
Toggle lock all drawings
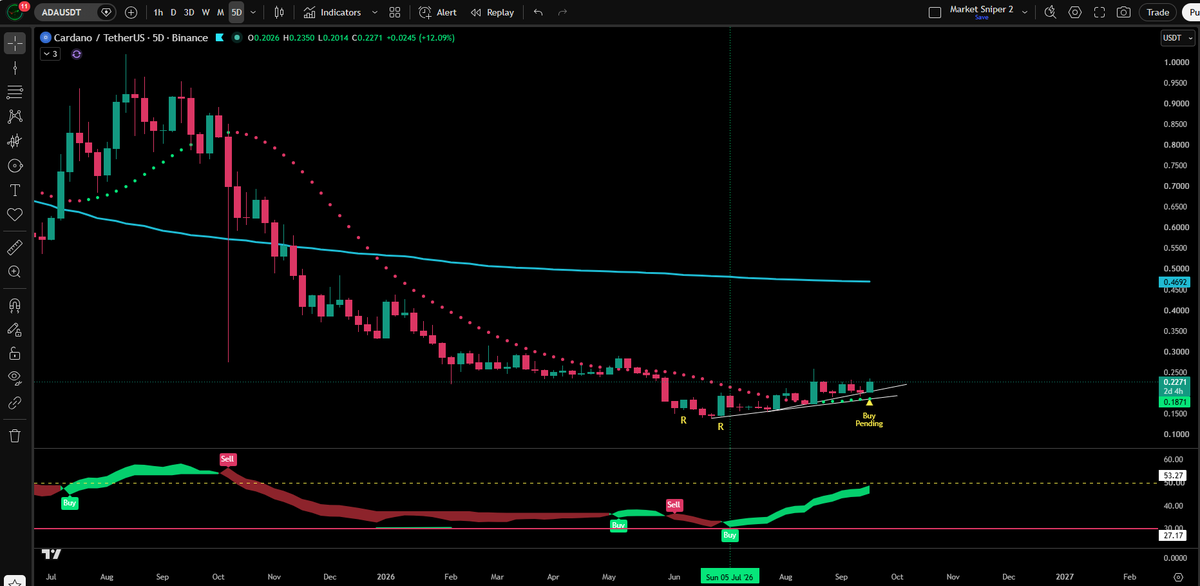[x=15, y=353]
